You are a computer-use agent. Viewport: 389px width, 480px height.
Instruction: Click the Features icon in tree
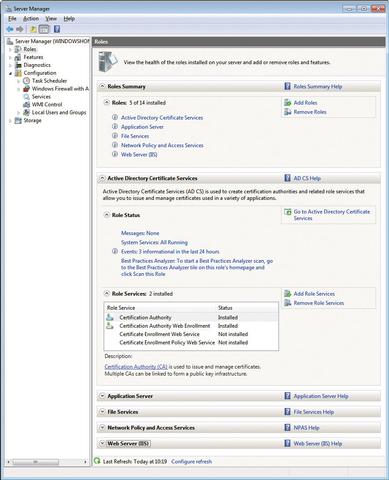(x=18, y=57)
